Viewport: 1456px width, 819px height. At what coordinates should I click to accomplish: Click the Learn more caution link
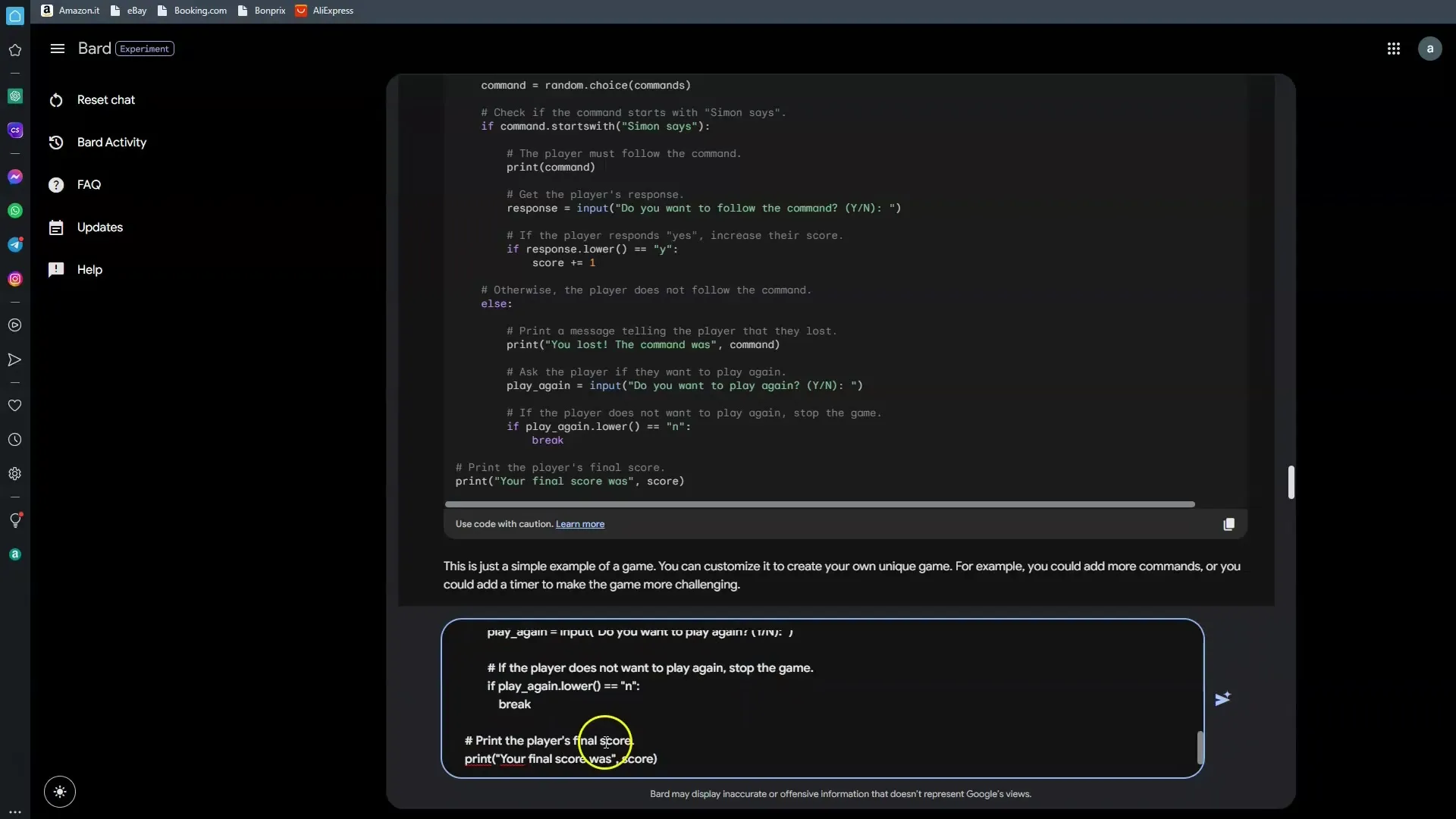580,523
